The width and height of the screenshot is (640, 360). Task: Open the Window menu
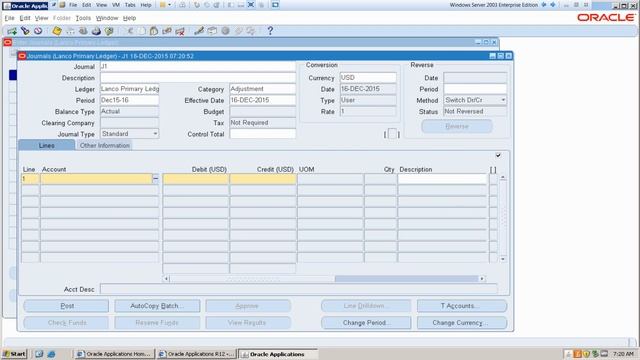coord(107,18)
